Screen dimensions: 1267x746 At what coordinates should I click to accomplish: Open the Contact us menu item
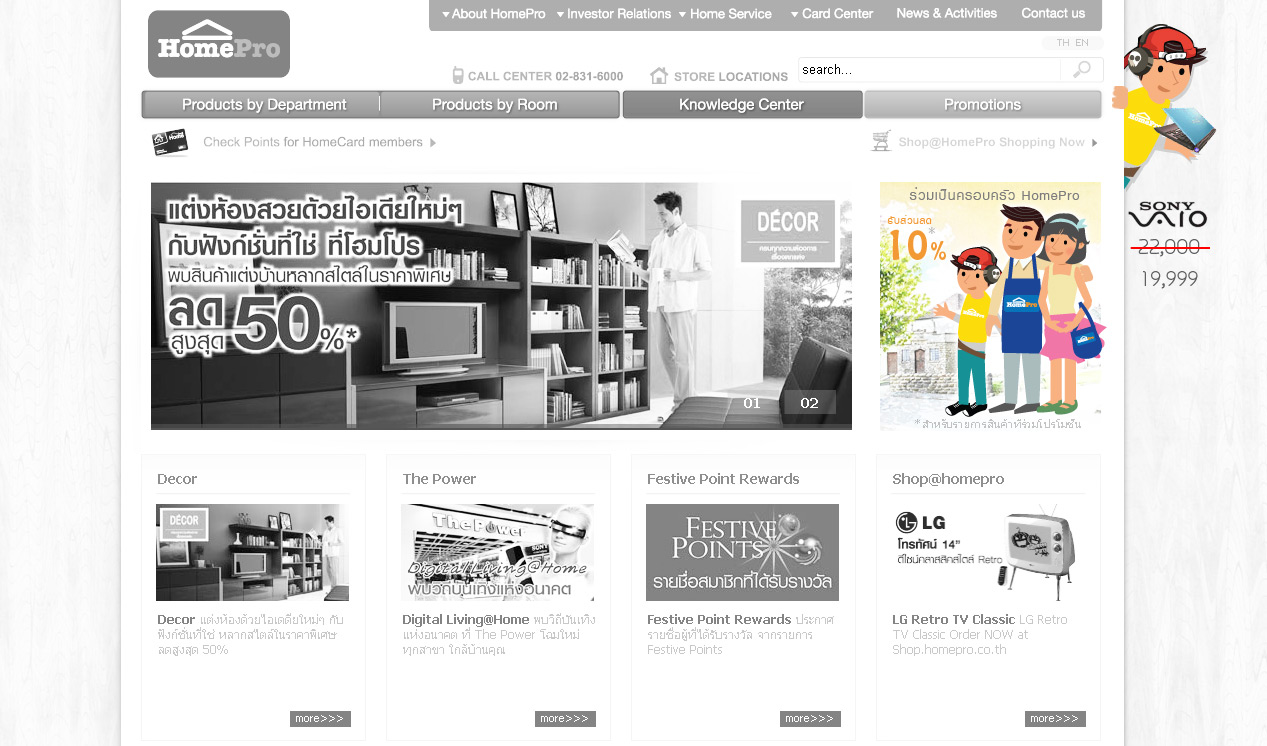click(1053, 13)
